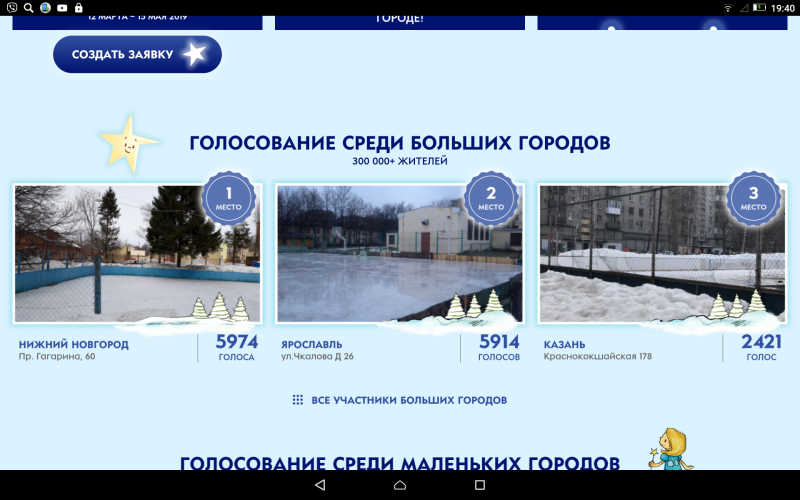Viewport: 800px width, 500px height.
Task: Open the globe browser notification icon
Action: pyautogui.click(x=45, y=8)
